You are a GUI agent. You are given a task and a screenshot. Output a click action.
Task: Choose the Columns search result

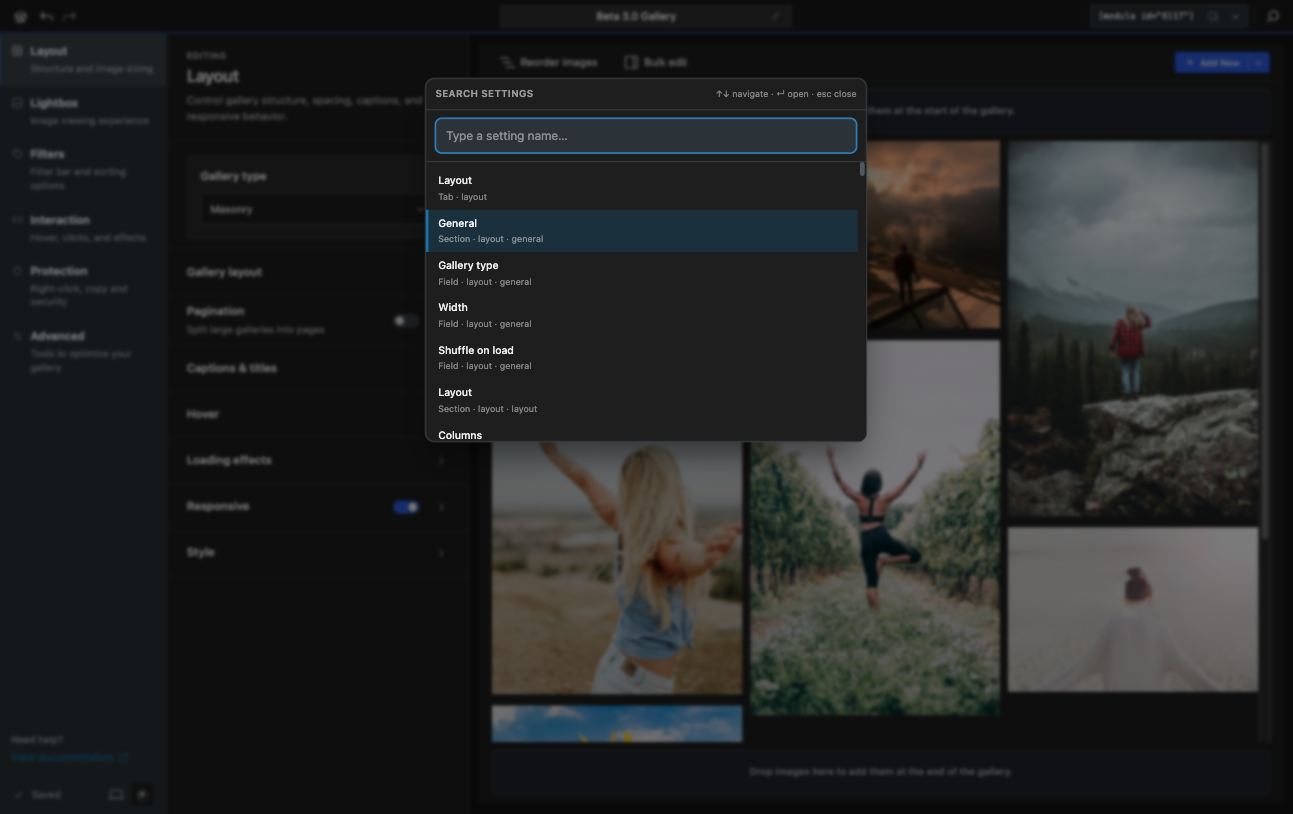pos(642,432)
